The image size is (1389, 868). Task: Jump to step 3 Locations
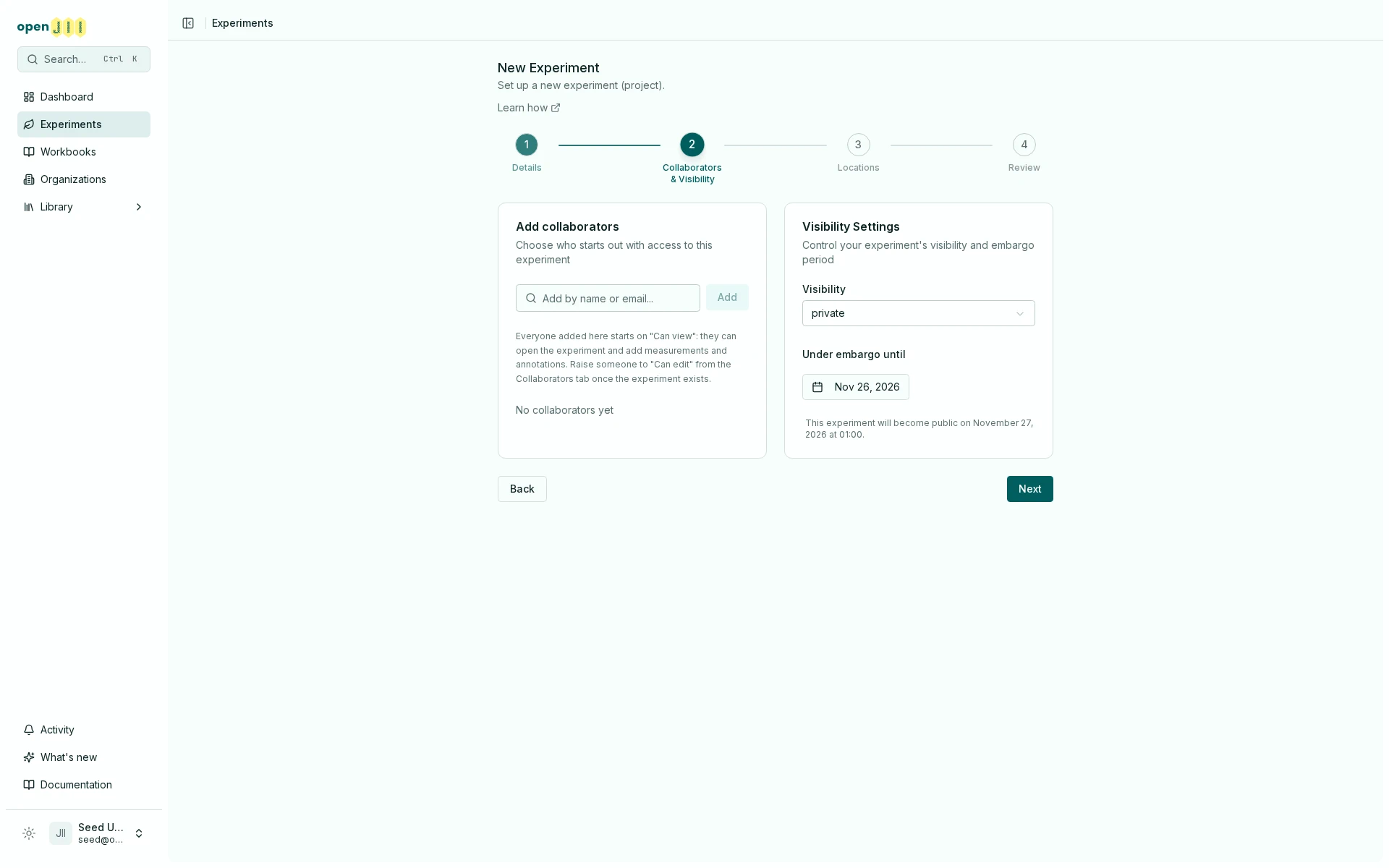point(858,145)
